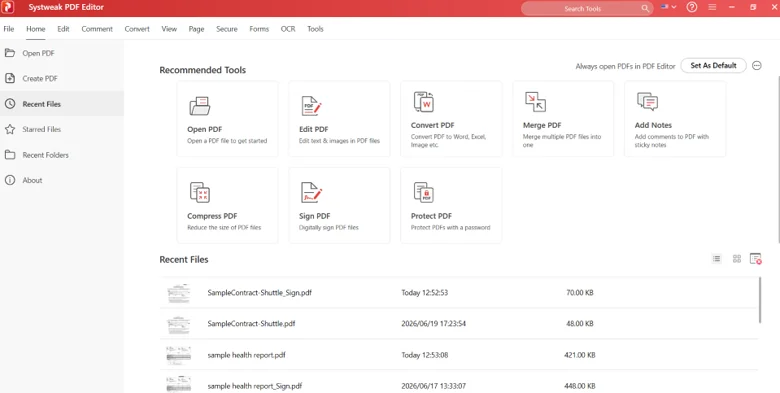Click the 448.00 KB size value
The height and width of the screenshot is (393, 780).
579,386
